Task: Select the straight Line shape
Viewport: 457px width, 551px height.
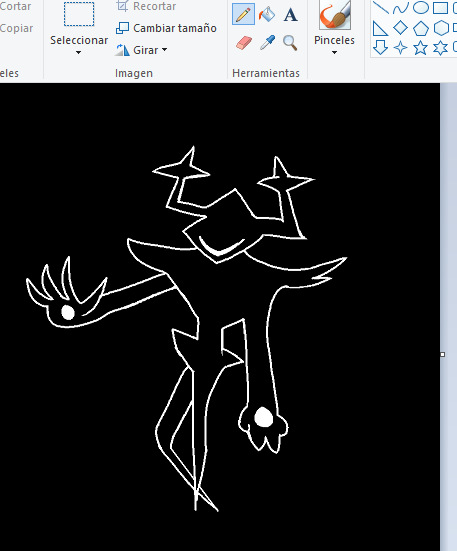Action: click(381, 8)
